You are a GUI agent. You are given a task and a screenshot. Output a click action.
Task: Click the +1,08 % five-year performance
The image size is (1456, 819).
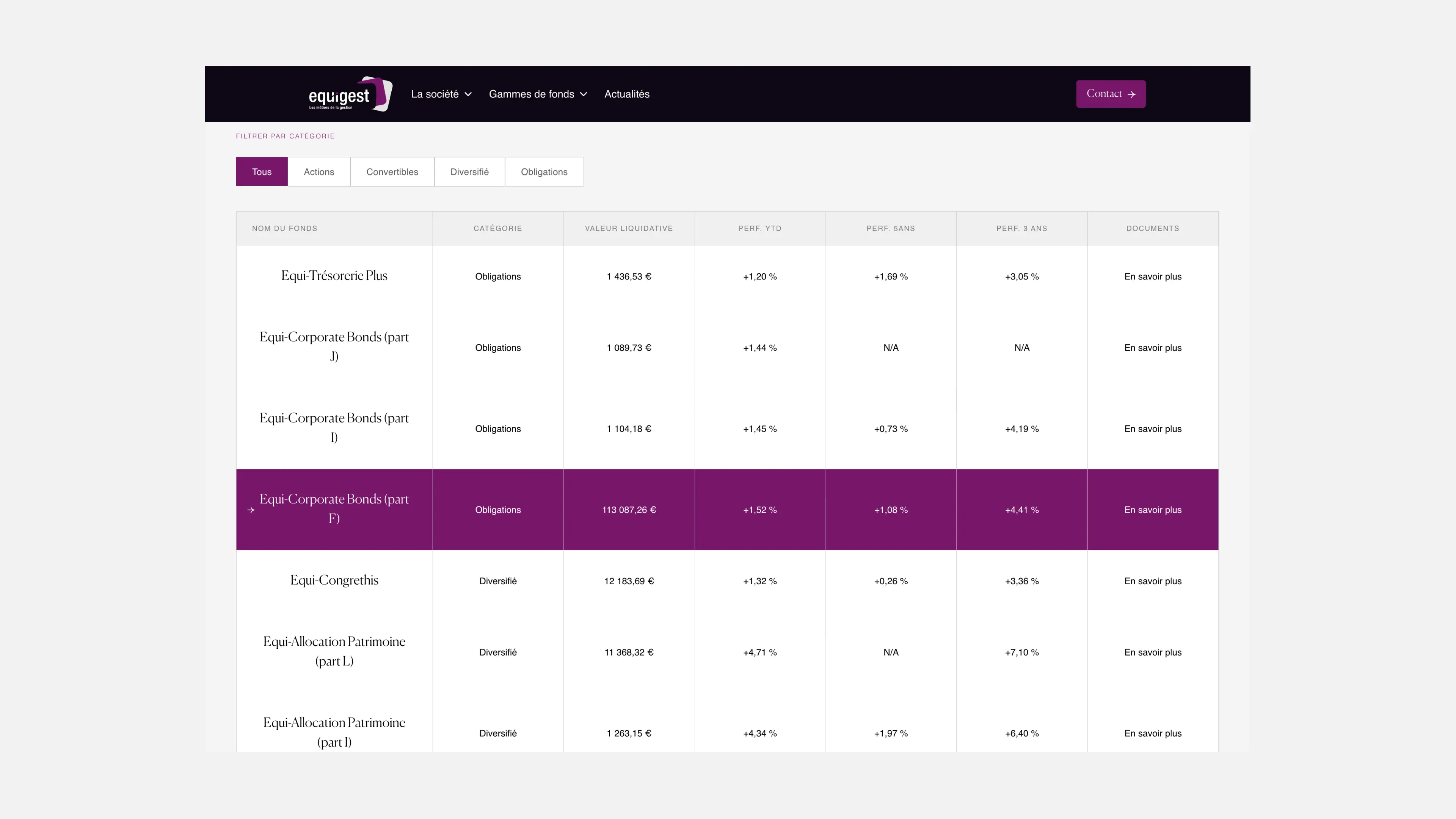pyautogui.click(x=891, y=510)
